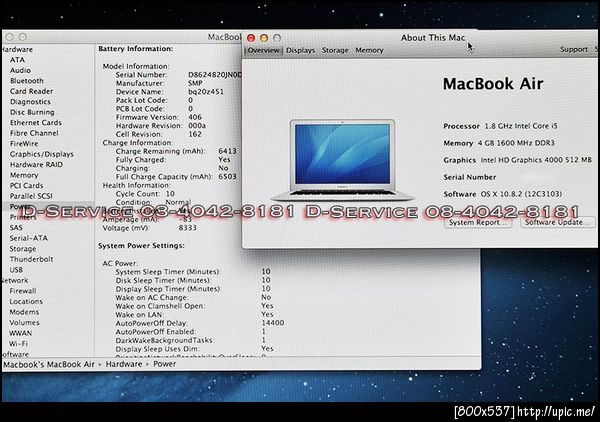Select Fibre Channel in the sidebar
This screenshot has height=422, width=600.
click(x=34, y=133)
